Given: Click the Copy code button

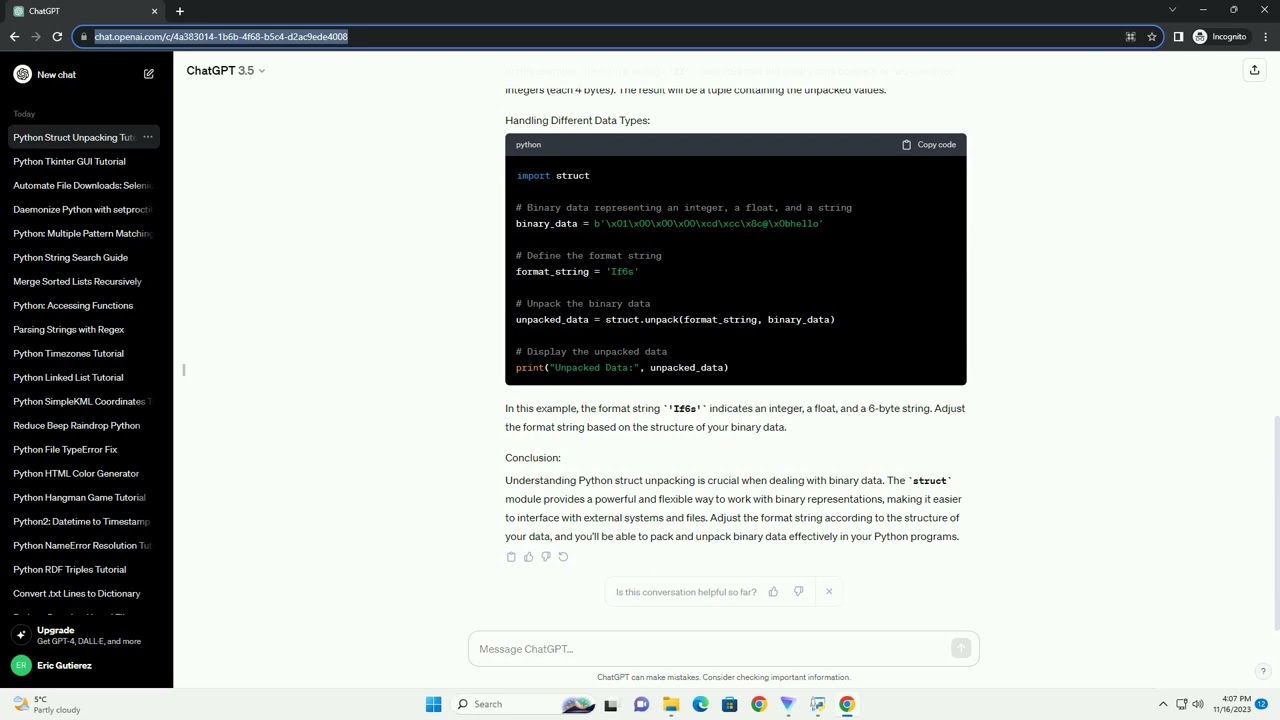Looking at the screenshot, I should click(929, 145).
